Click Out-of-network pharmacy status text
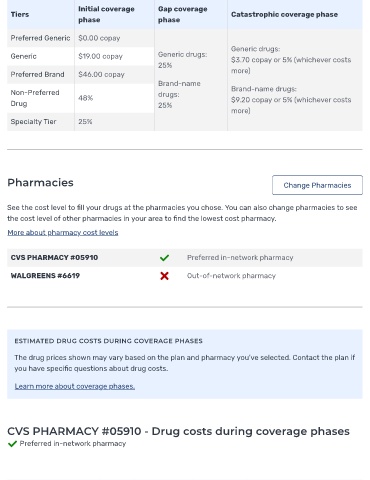Viewport: 370px width, 480px height. 231,276
